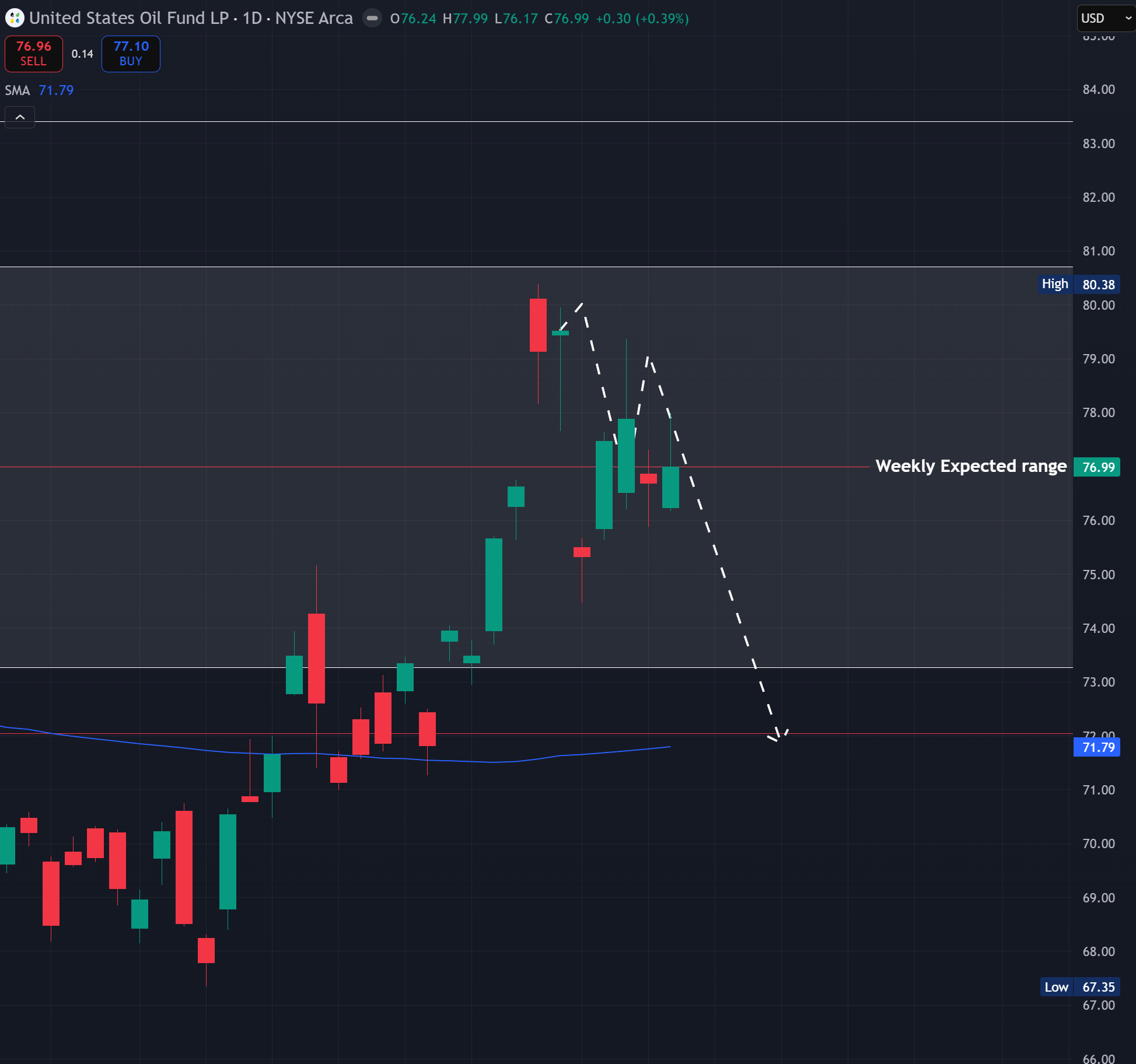Click the spread value 0.14

point(82,54)
